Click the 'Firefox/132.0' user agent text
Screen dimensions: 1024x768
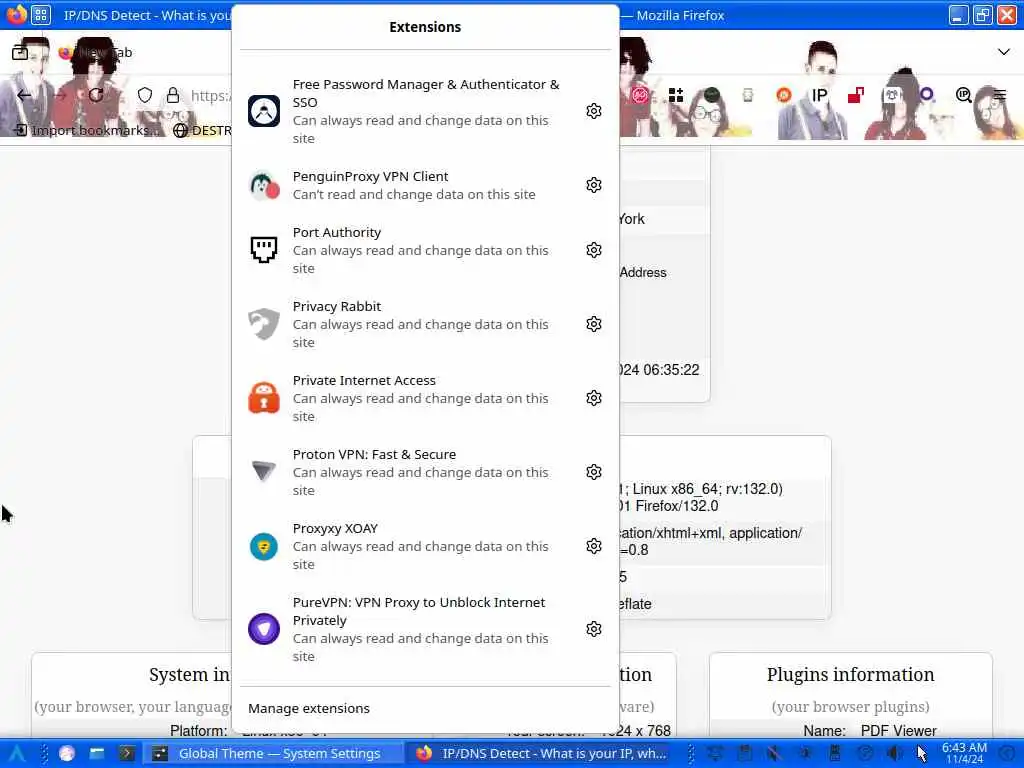coord(677,506)
